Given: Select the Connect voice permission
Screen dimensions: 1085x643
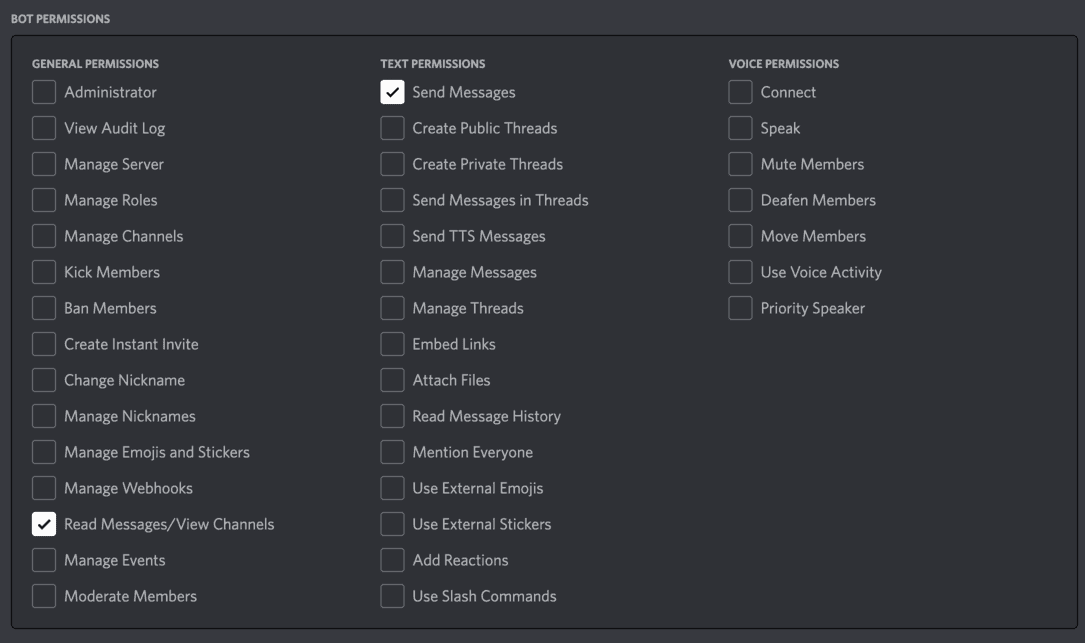Looking at the screenshot, I should click(740, 92).
